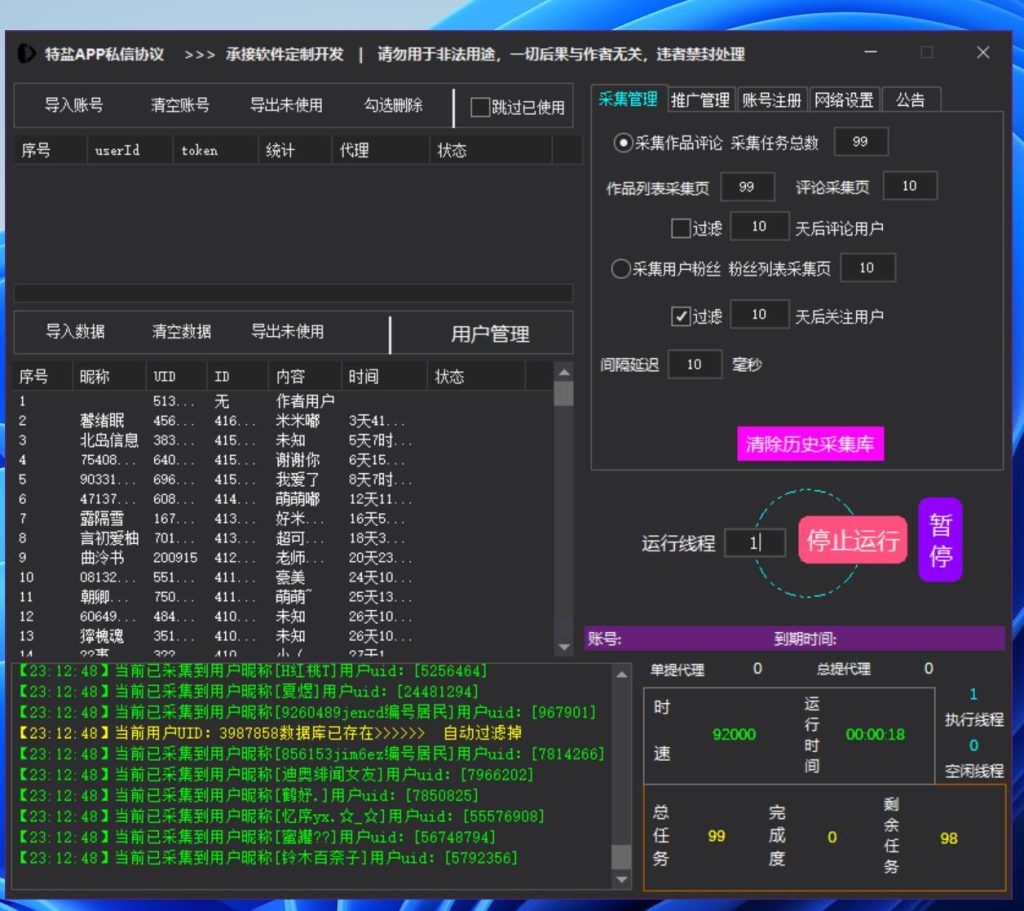Click the user list vertical scrollbar thumb
Image resolution: width=1024 pixels, height=911 pixels.
pos(564,393)
